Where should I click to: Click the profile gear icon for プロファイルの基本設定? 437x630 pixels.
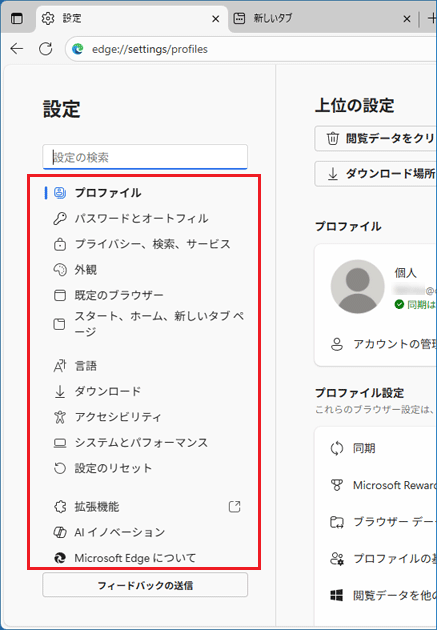337,558
